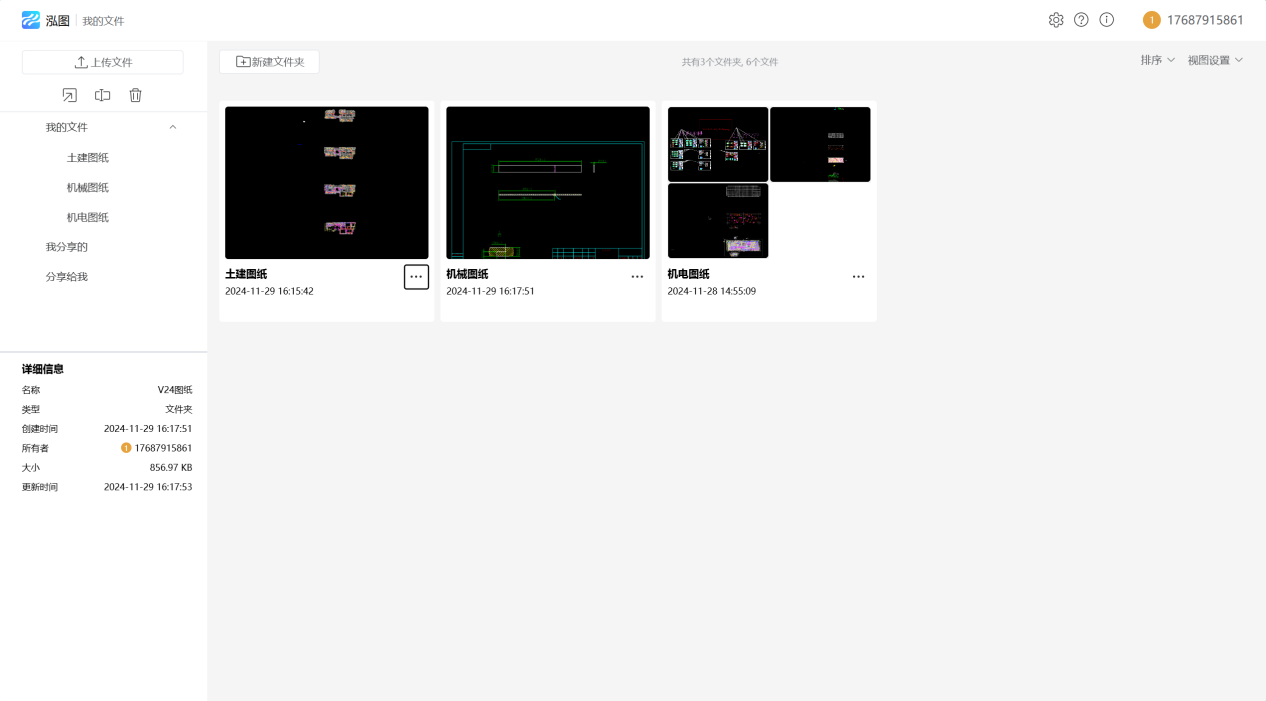Click the 泓图 logo icon
The width and height of the screenshot is (1266, 701).
click(x=31, y=20)
